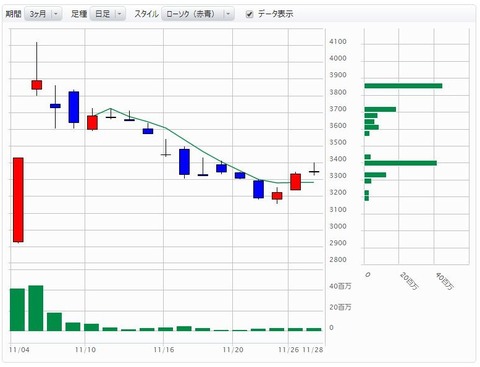Select the tall red candlestick on 11/04
Viewport: 480px width, 367px height.
18,200
